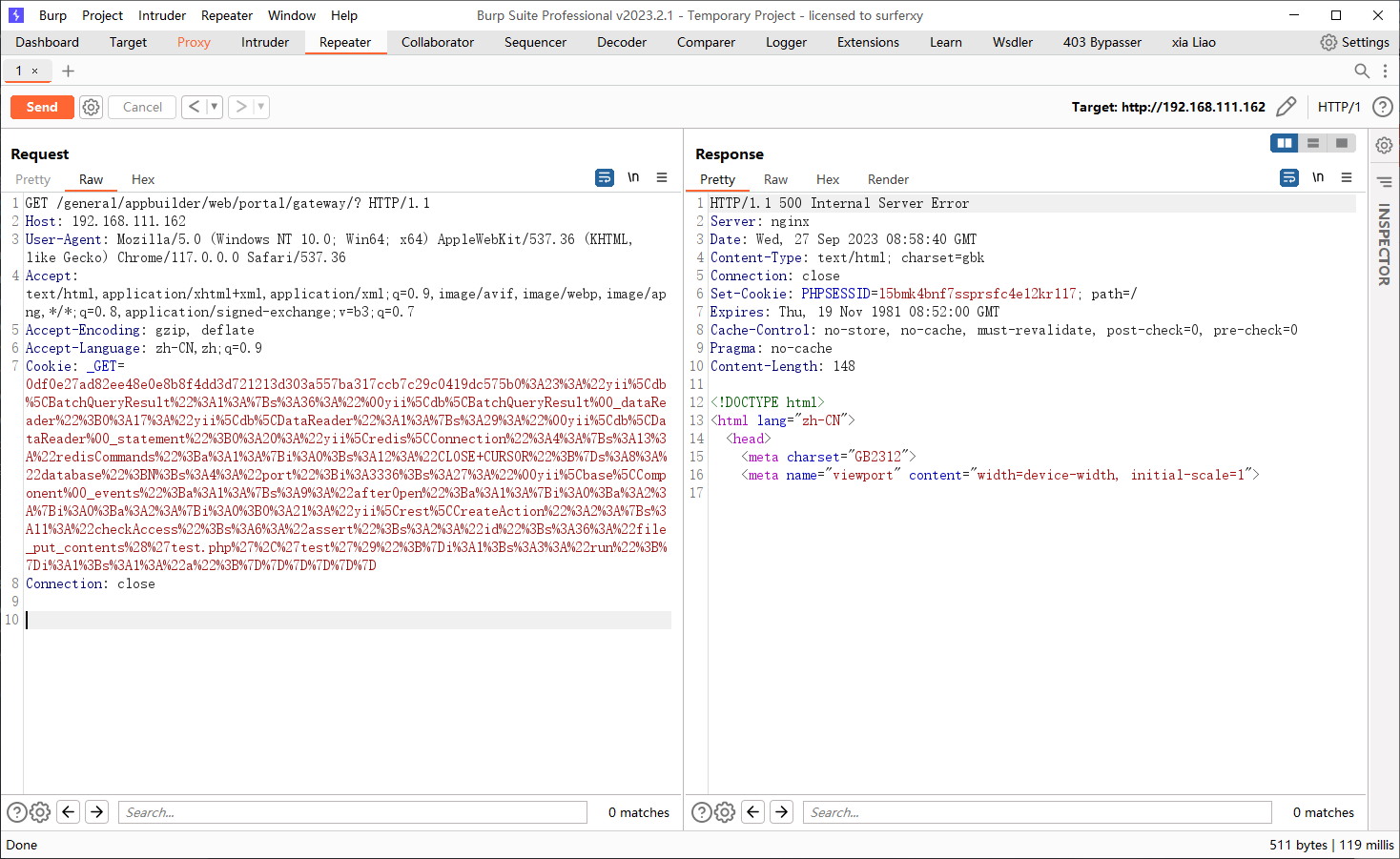Search within Repeater tabs using the magnifier

tap(1362, 71)
